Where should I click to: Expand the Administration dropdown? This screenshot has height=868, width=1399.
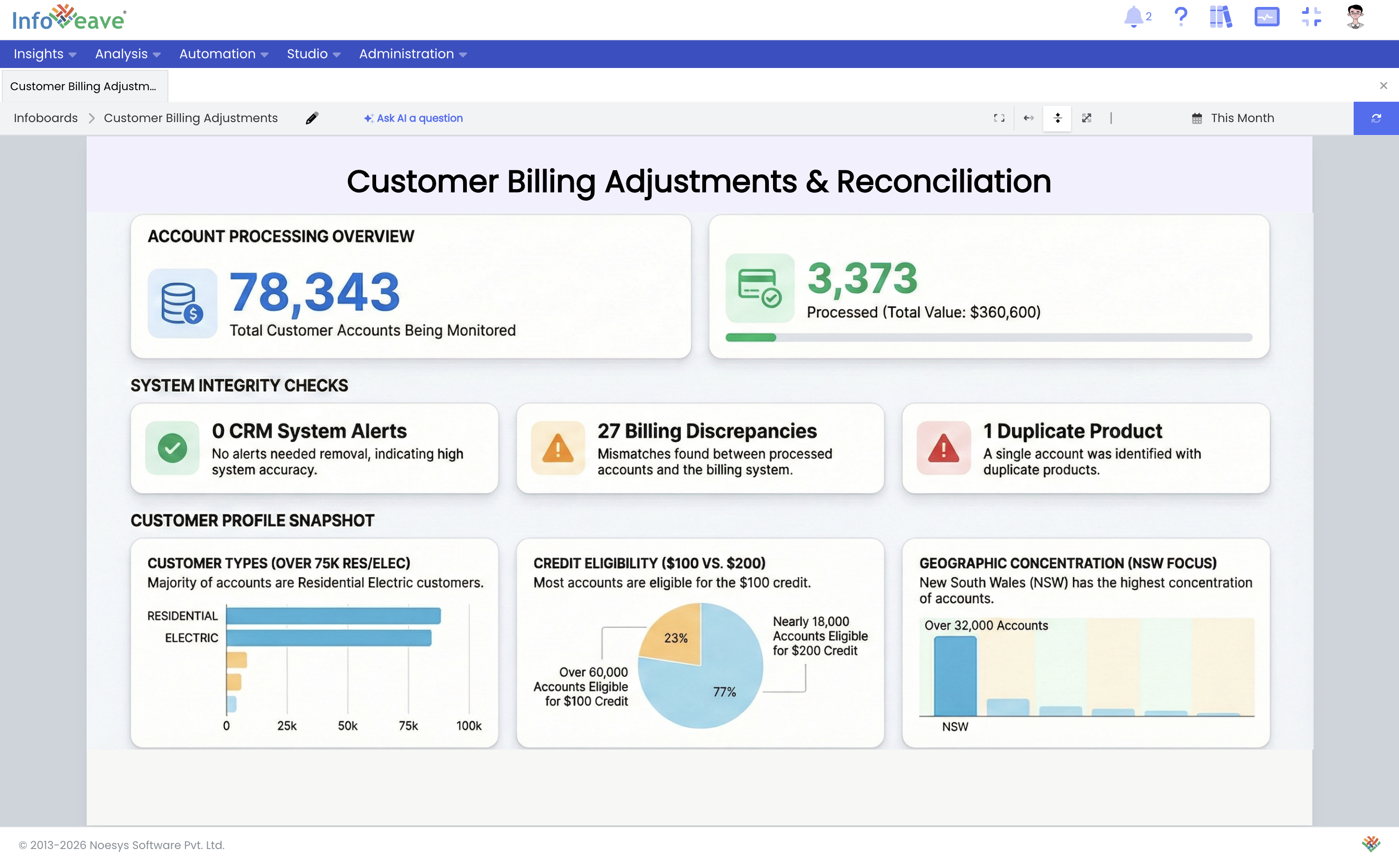pyautogui.click(x=412, y=54)
